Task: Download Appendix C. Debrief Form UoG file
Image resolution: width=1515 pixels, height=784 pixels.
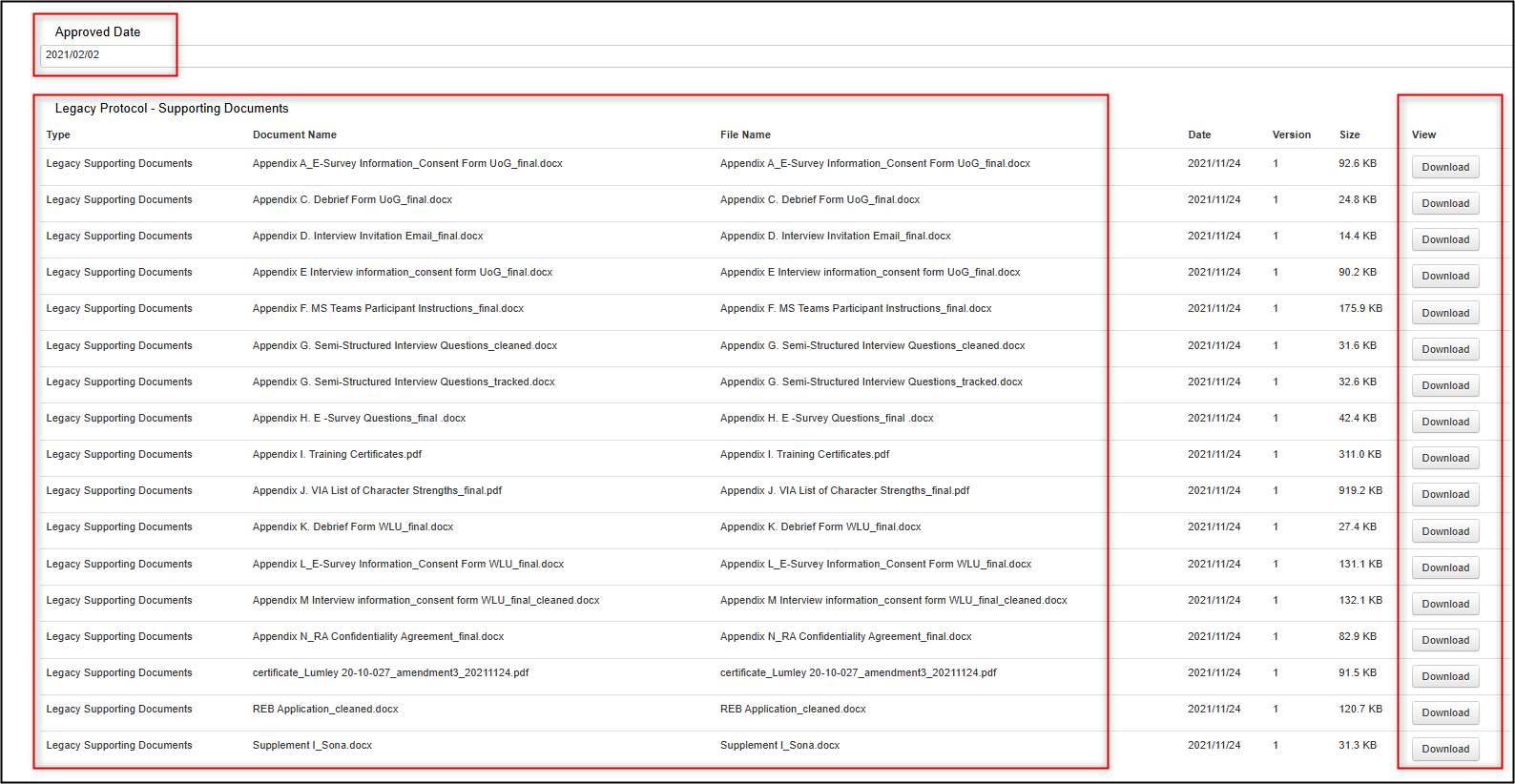Action: (1445, 203)
